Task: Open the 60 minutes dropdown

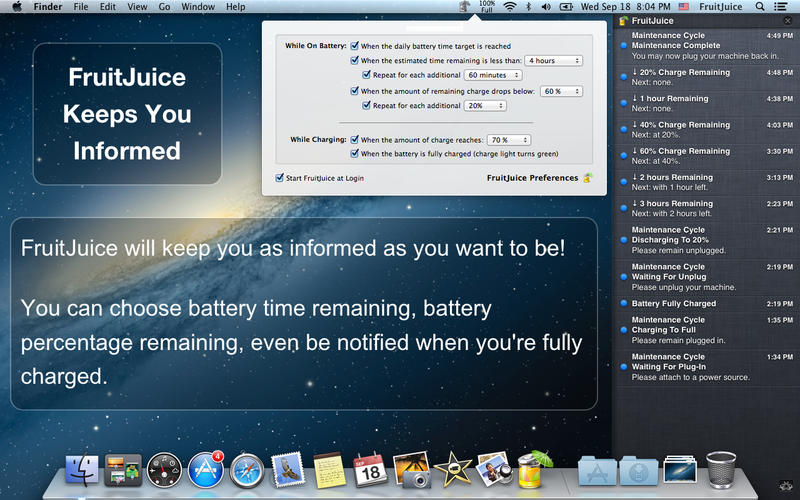Action: (x=493, y=74)
